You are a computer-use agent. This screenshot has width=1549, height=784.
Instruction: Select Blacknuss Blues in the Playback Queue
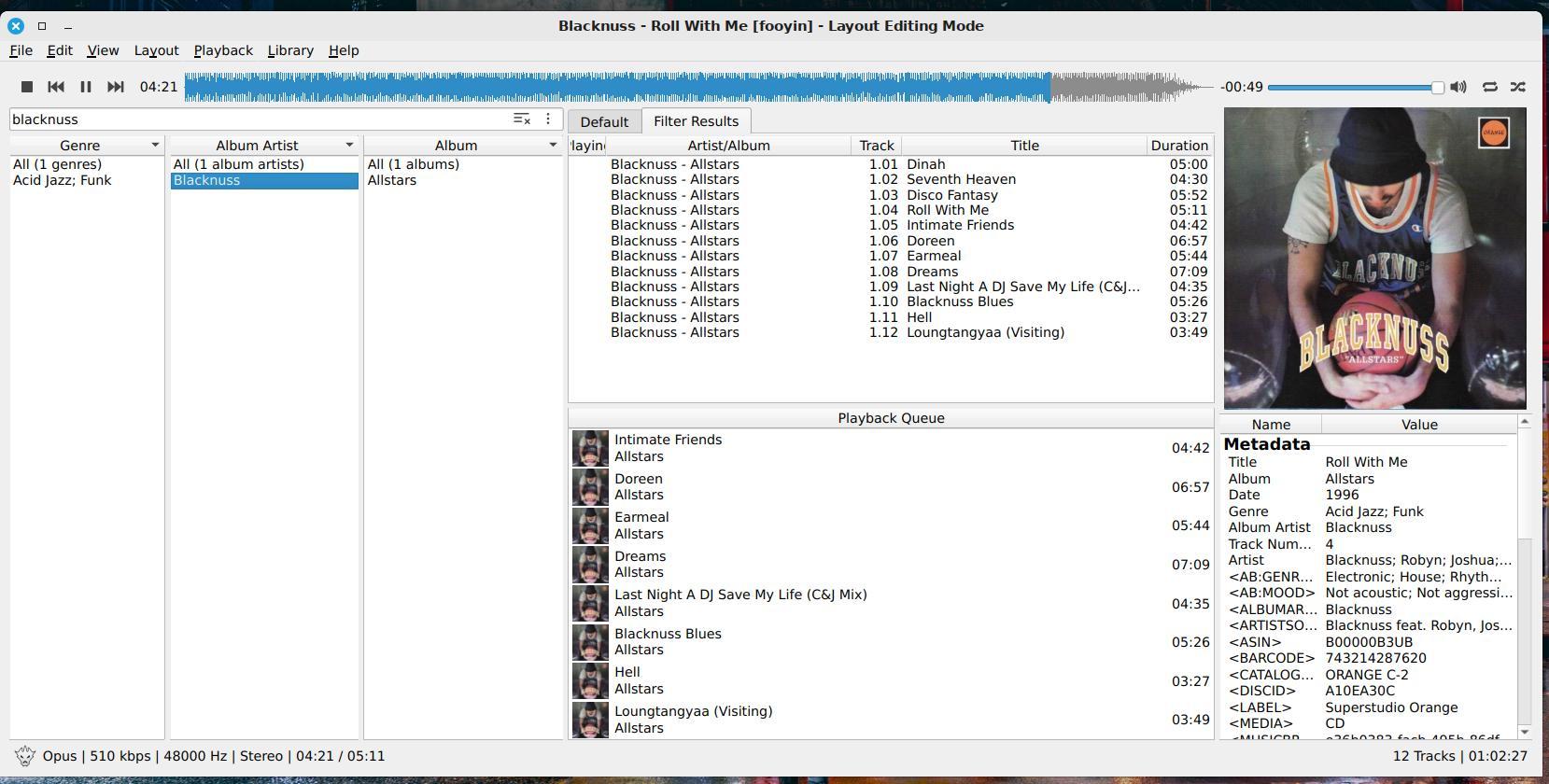(891, 642)
